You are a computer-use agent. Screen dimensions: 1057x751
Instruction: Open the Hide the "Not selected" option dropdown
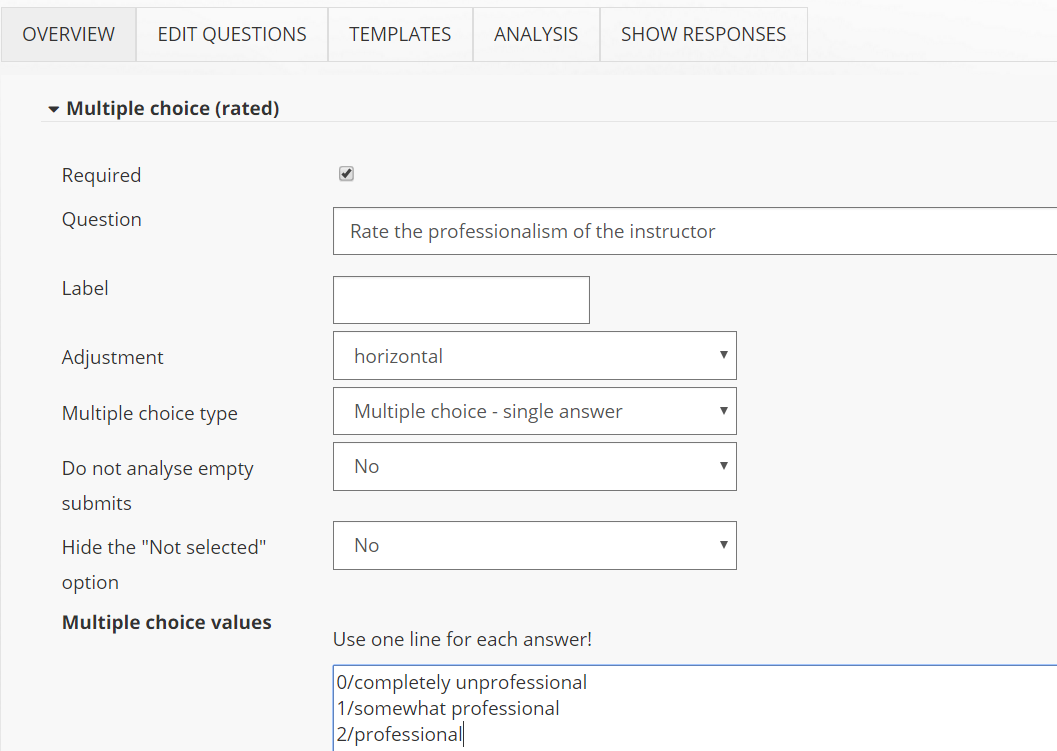pos(535,545)
